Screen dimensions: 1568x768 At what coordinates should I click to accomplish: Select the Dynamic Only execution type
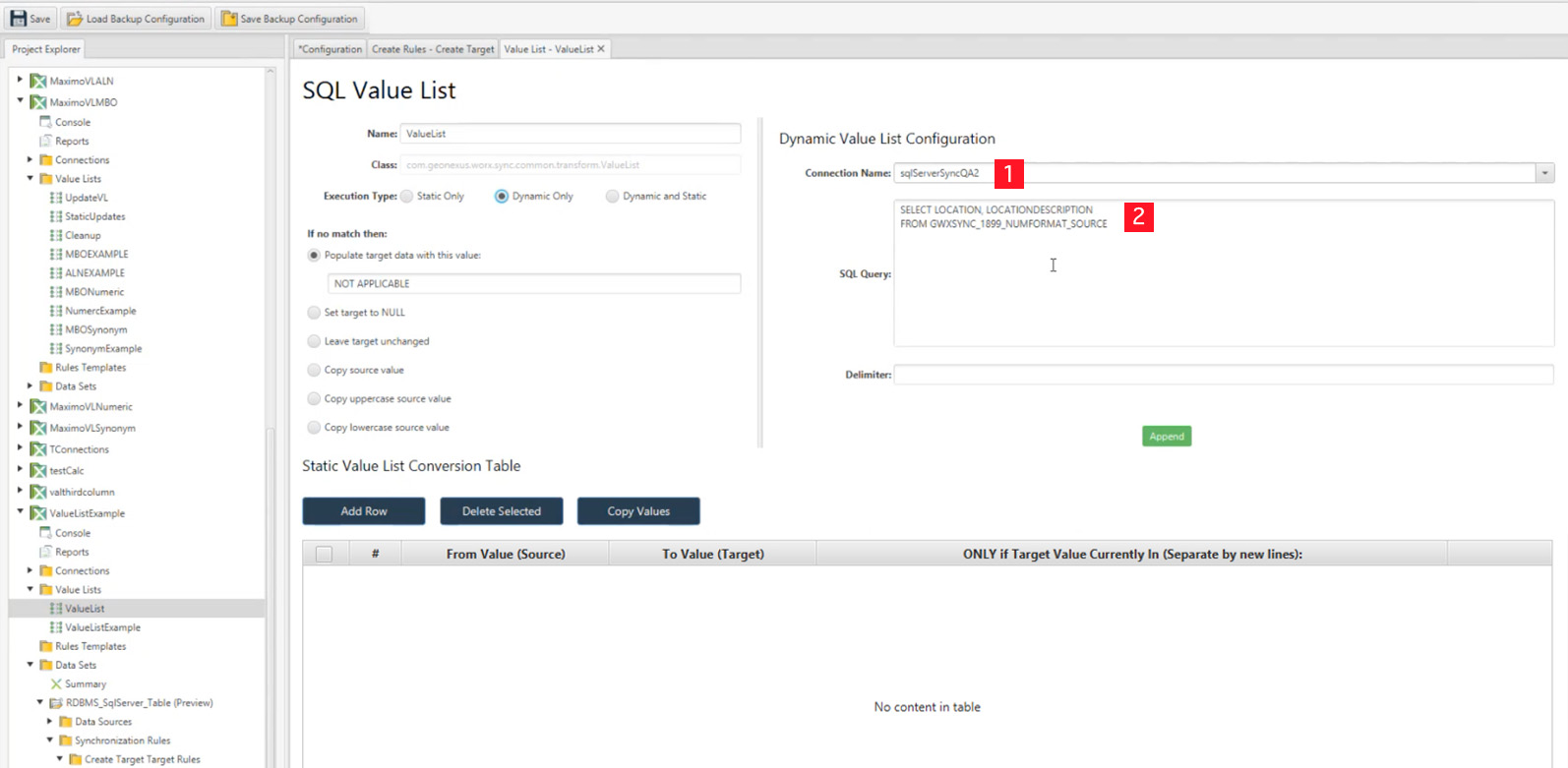502,196
